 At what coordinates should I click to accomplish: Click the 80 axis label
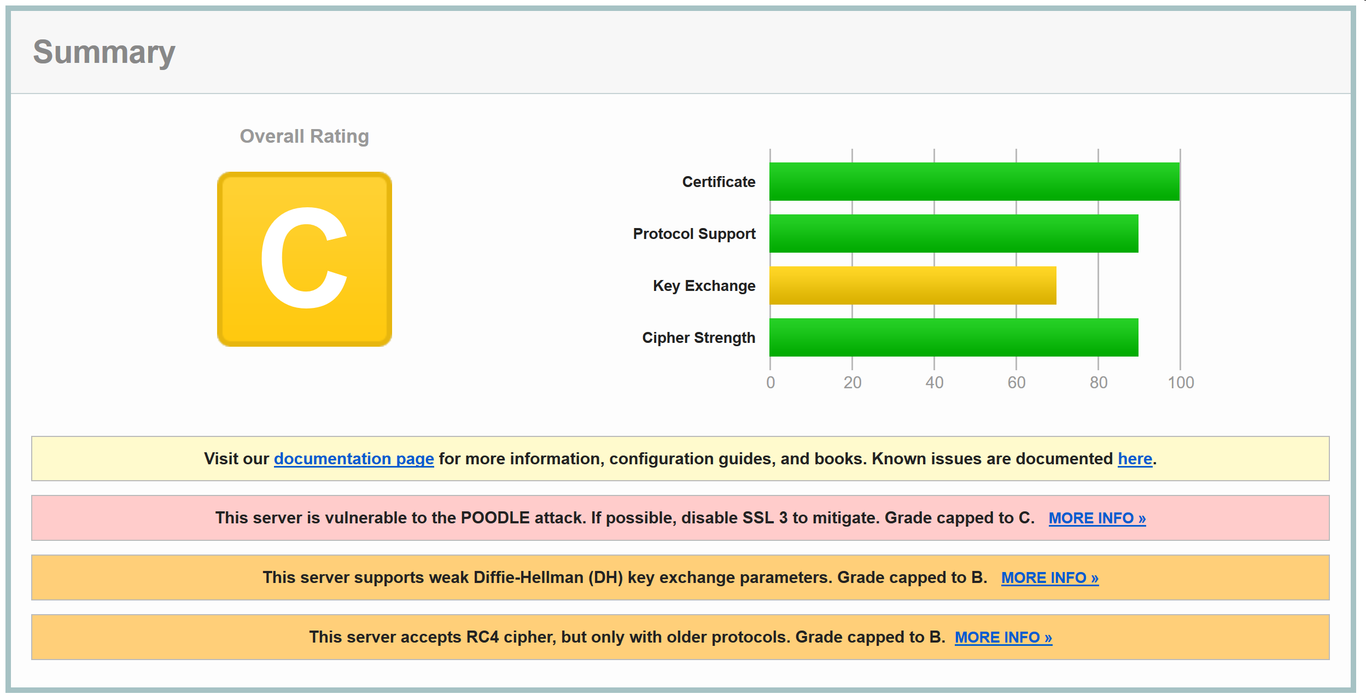pyautogui.click(x=1098, y=382)
